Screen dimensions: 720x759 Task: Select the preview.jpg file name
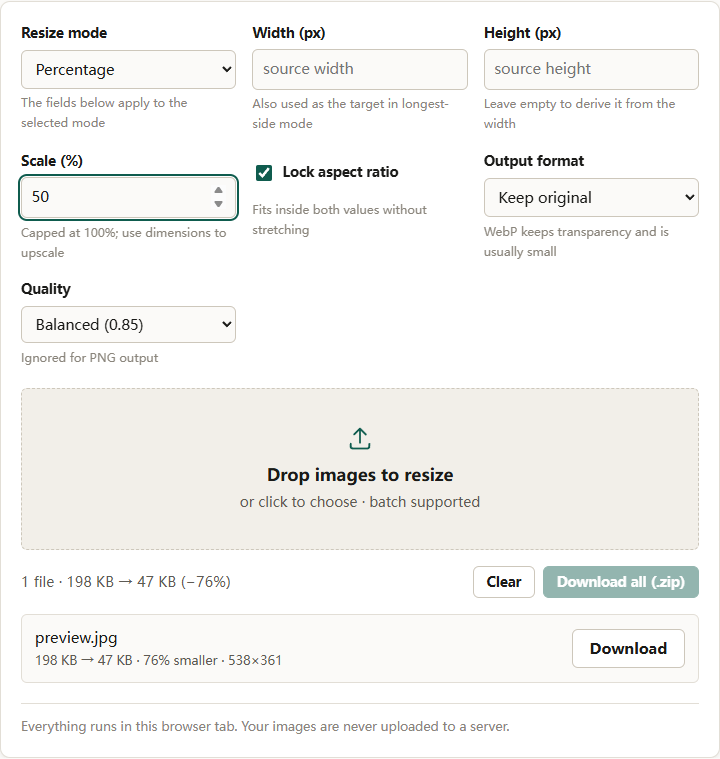point(76,638)
